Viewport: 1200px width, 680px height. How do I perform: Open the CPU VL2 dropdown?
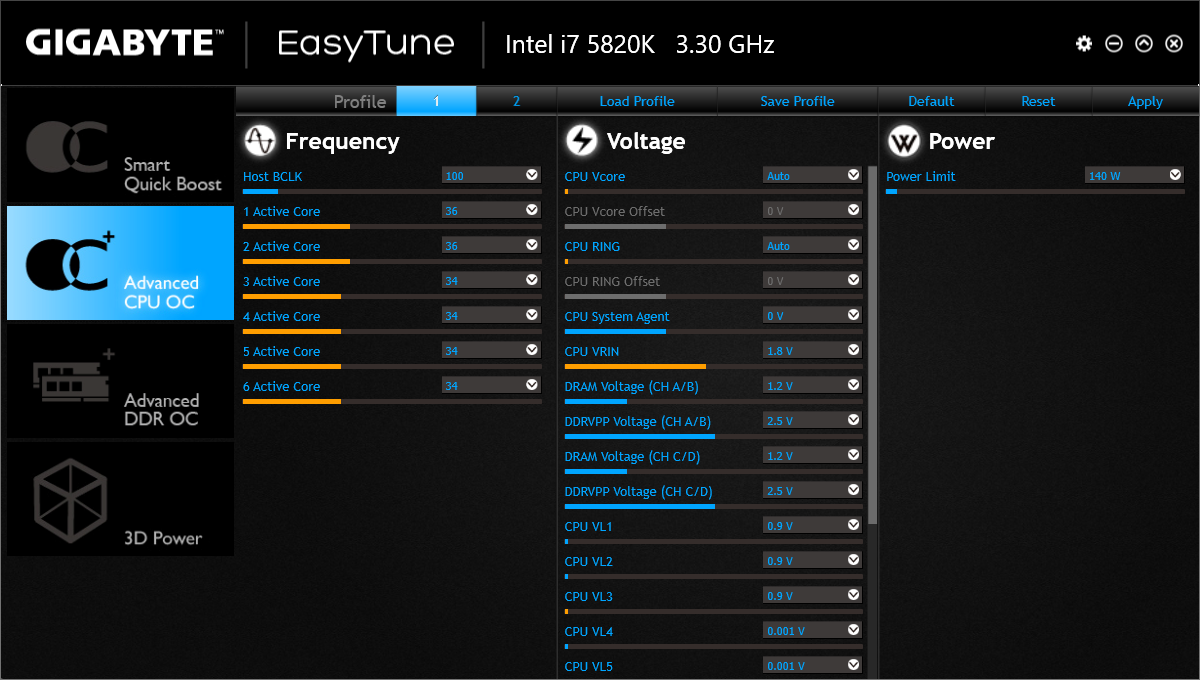[812, 560]
